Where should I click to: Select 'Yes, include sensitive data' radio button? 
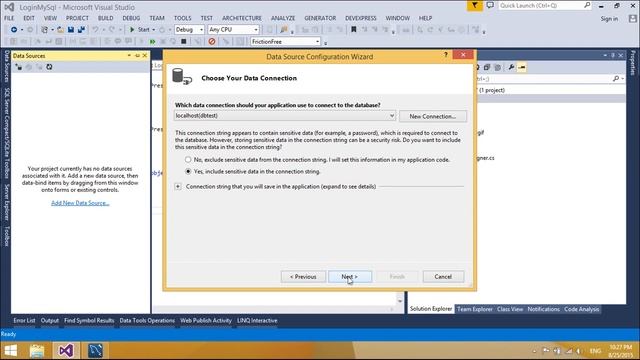[x=188, y=171]
